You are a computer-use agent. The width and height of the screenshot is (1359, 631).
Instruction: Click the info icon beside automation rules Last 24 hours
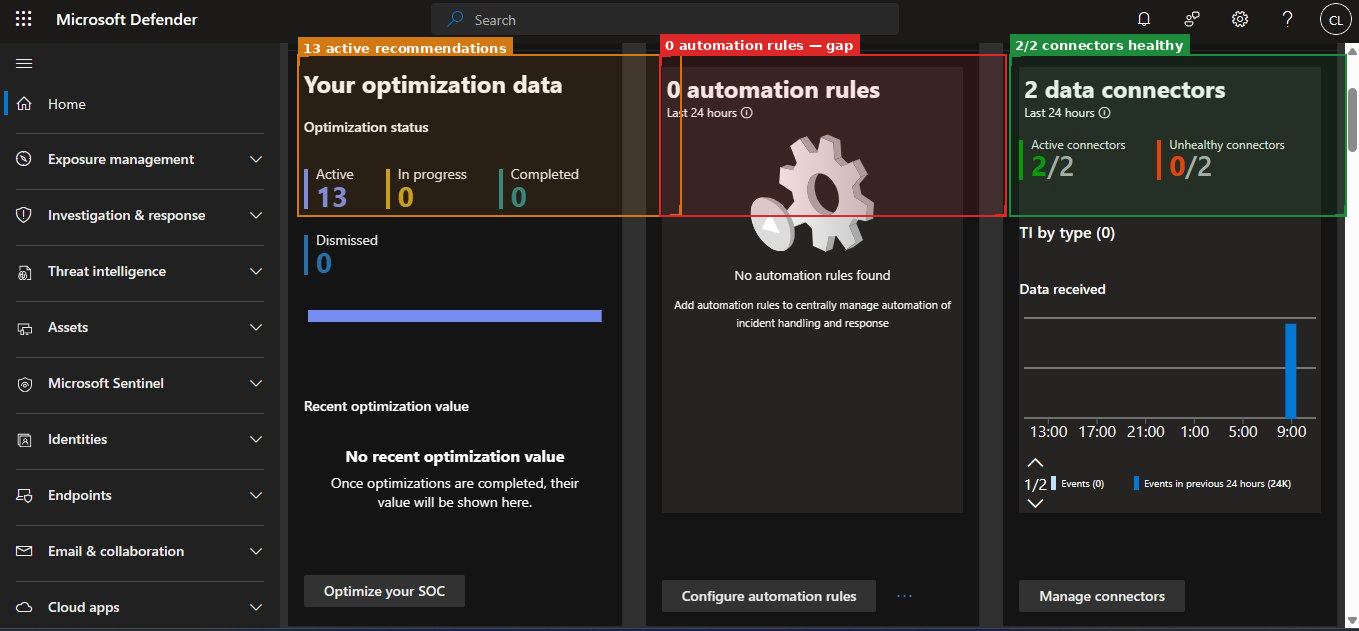[747, 113]
